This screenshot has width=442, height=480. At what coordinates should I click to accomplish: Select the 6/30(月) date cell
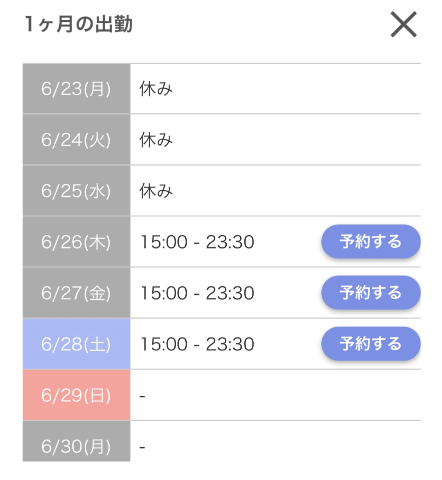click(76, 442)
